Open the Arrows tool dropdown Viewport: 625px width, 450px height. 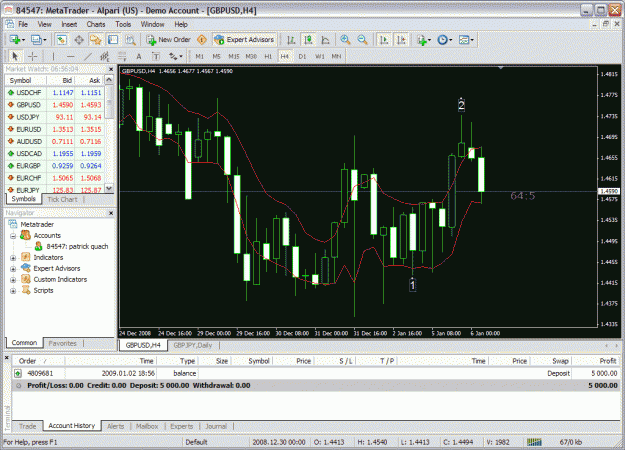pyautogui.click(x=175, y=56)
